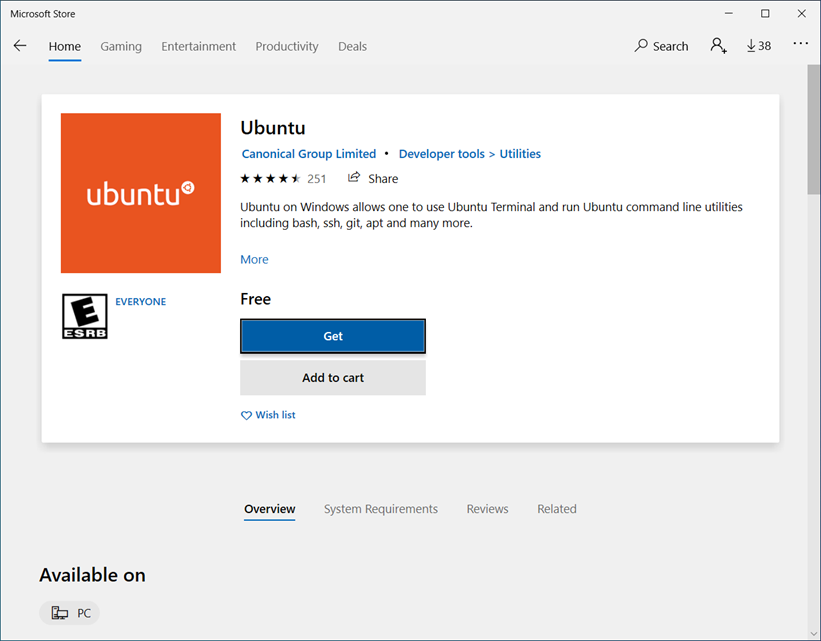Switch to the Gaming tab

121,47
